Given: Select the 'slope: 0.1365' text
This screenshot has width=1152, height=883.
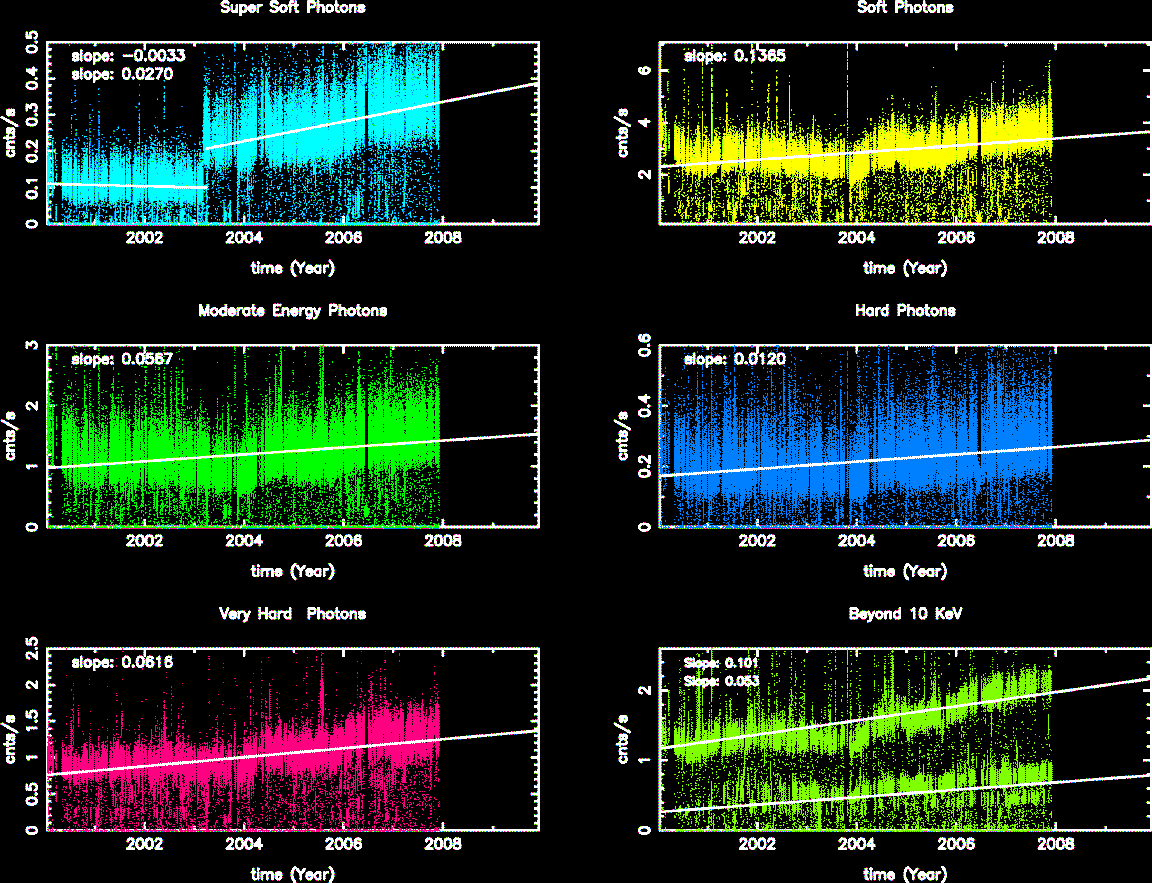Looking at the screenshot, I should coord(734,56).
